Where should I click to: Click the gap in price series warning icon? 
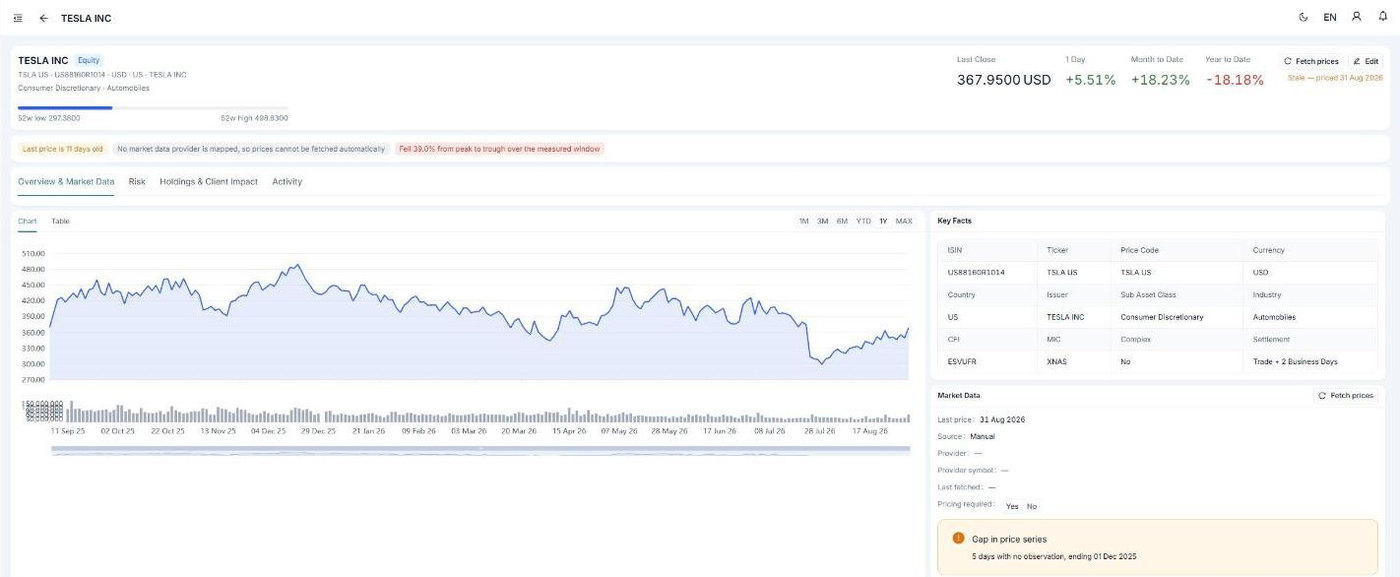(x=958, y=538)
